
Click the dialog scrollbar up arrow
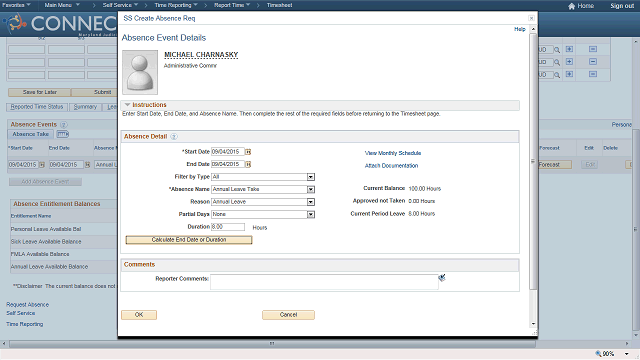point(533,29)
